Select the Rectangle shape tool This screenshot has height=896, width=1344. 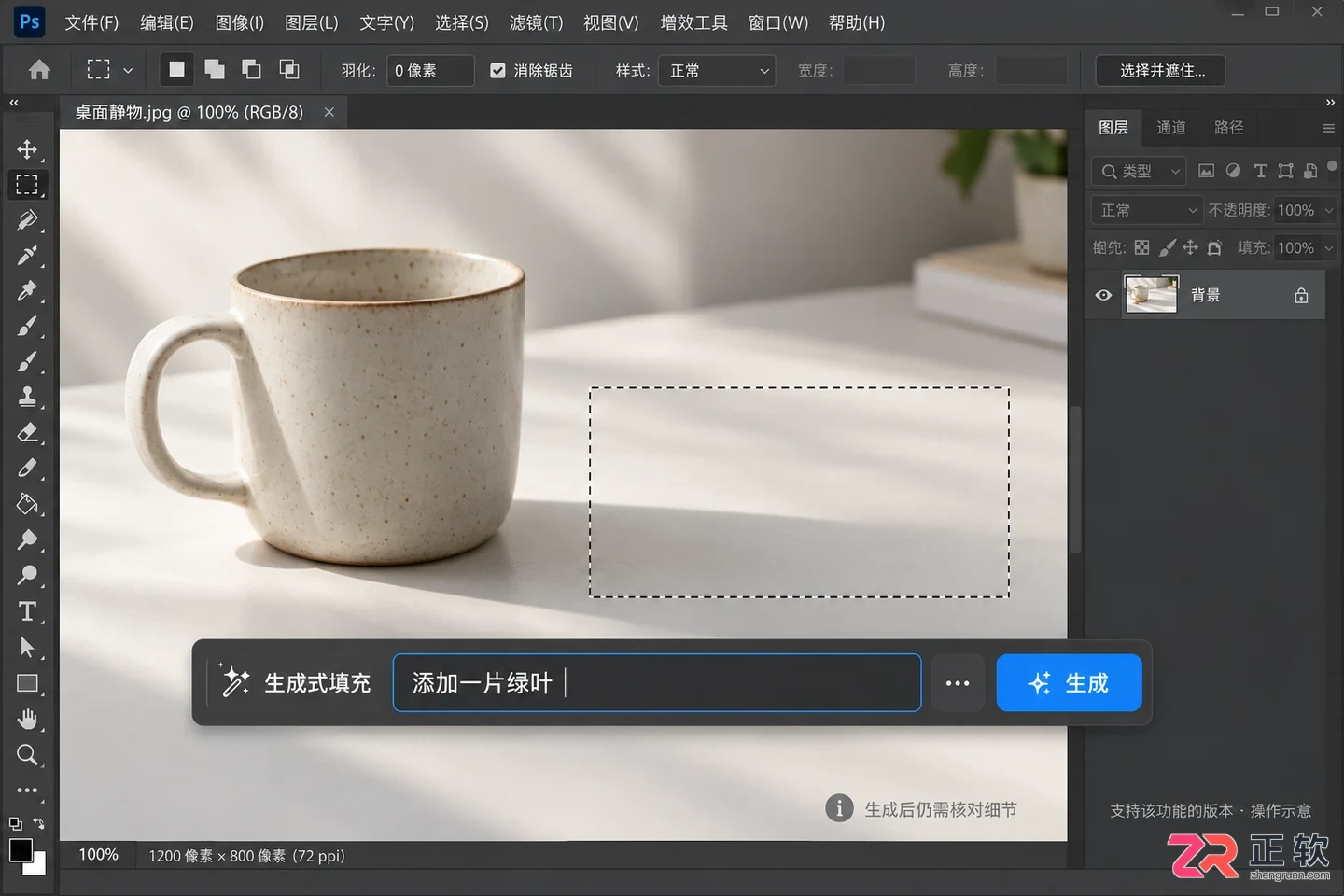[x=27, y=683]
